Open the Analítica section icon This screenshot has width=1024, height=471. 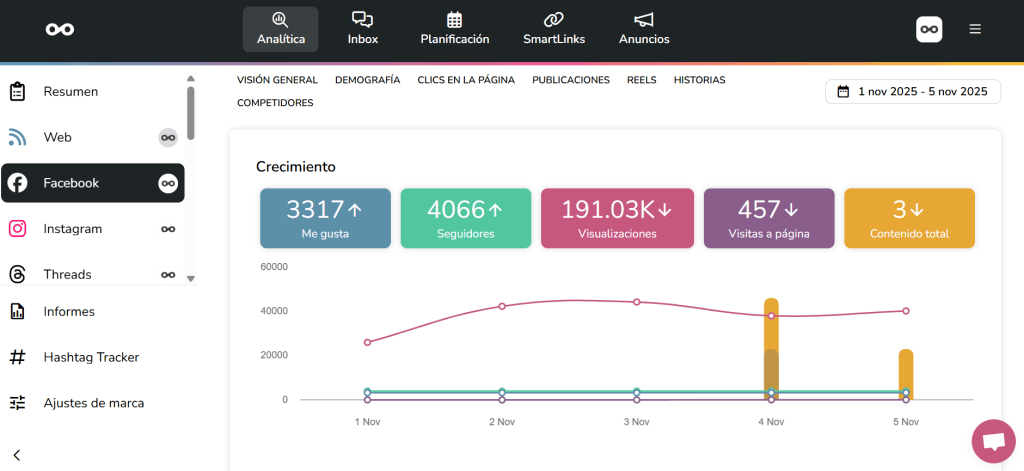[280, 20]
